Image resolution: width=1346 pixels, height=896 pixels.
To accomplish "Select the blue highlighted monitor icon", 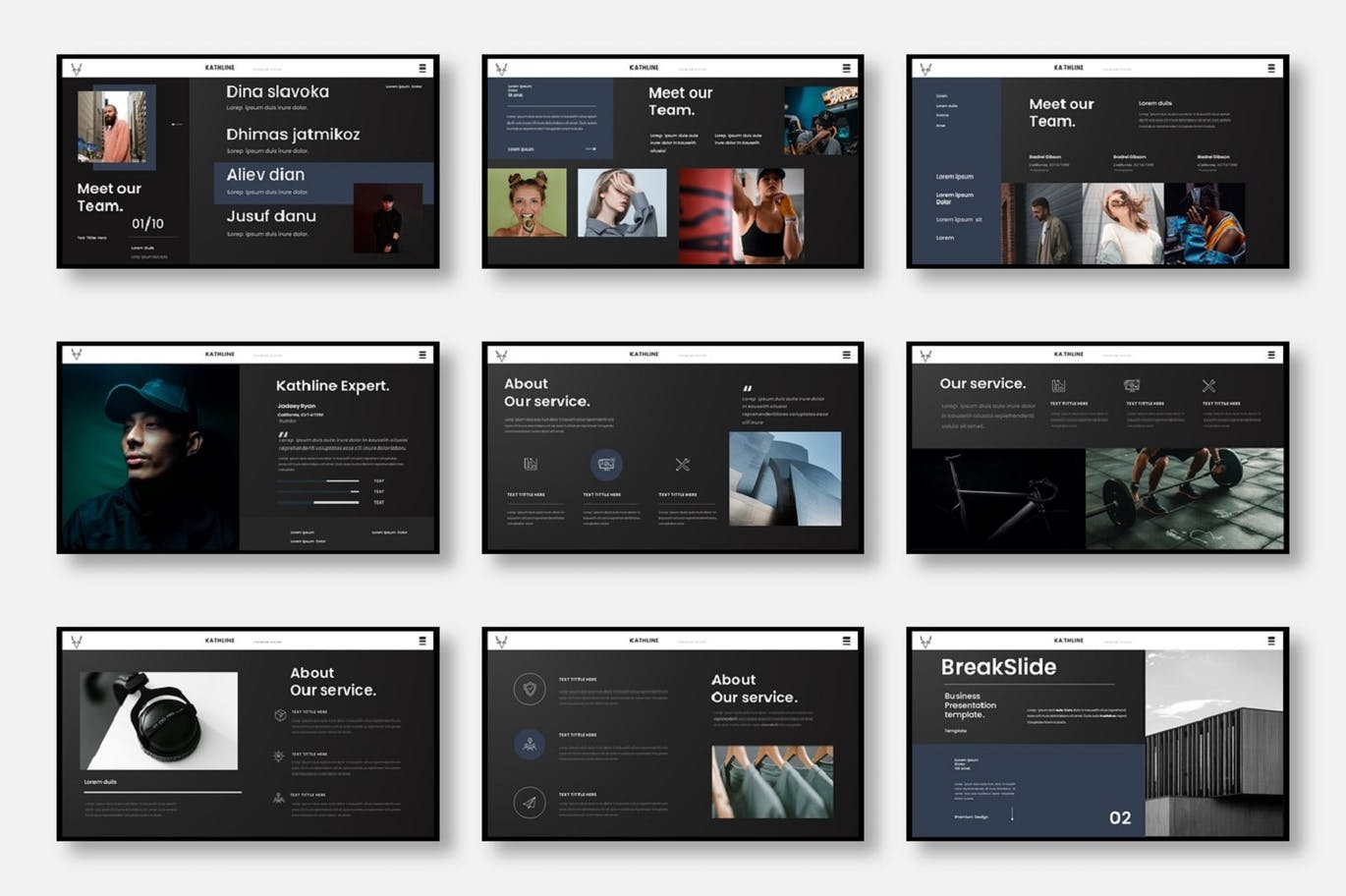I will 606,464.
